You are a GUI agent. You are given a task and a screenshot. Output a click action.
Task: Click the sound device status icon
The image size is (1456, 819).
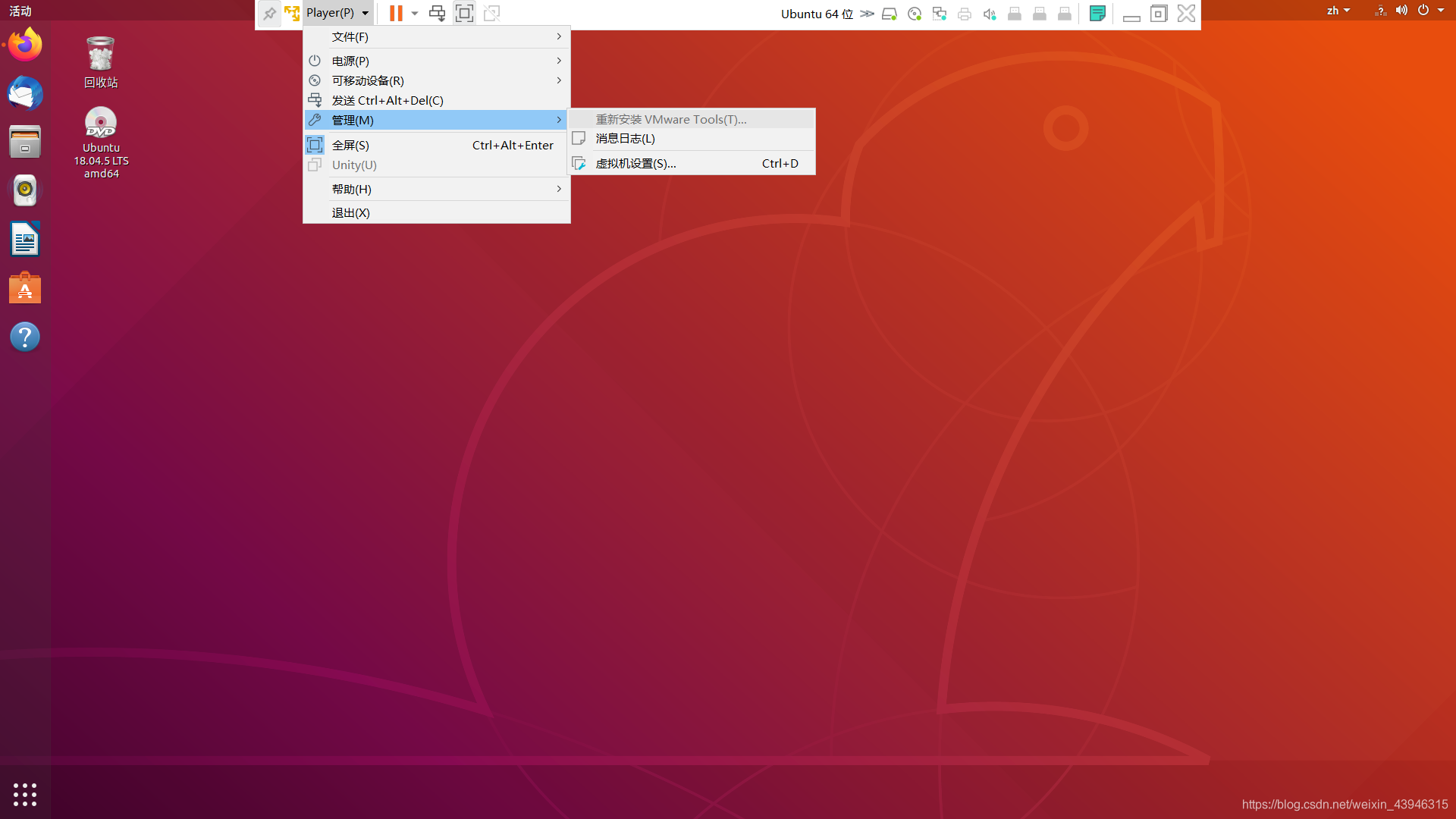990,14
